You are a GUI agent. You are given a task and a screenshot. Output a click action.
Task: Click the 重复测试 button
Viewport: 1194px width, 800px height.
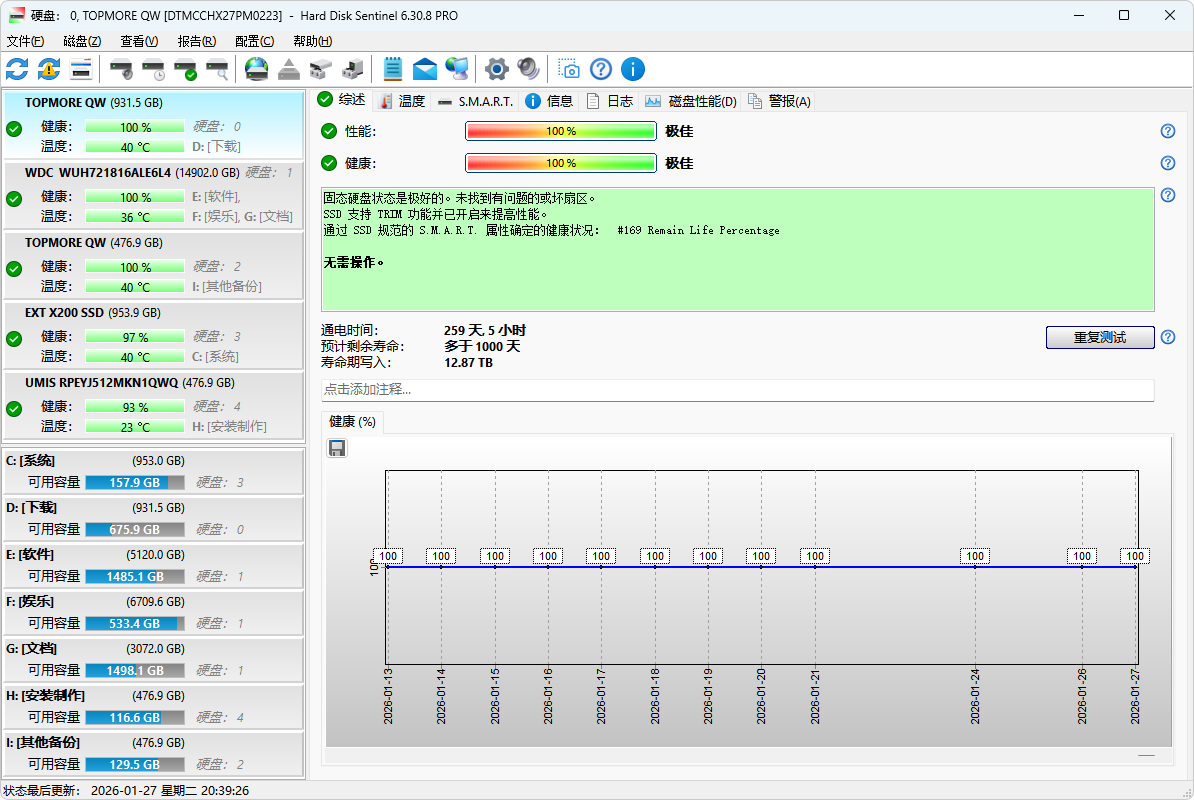pyautogui.click(x=1100, y=337)
